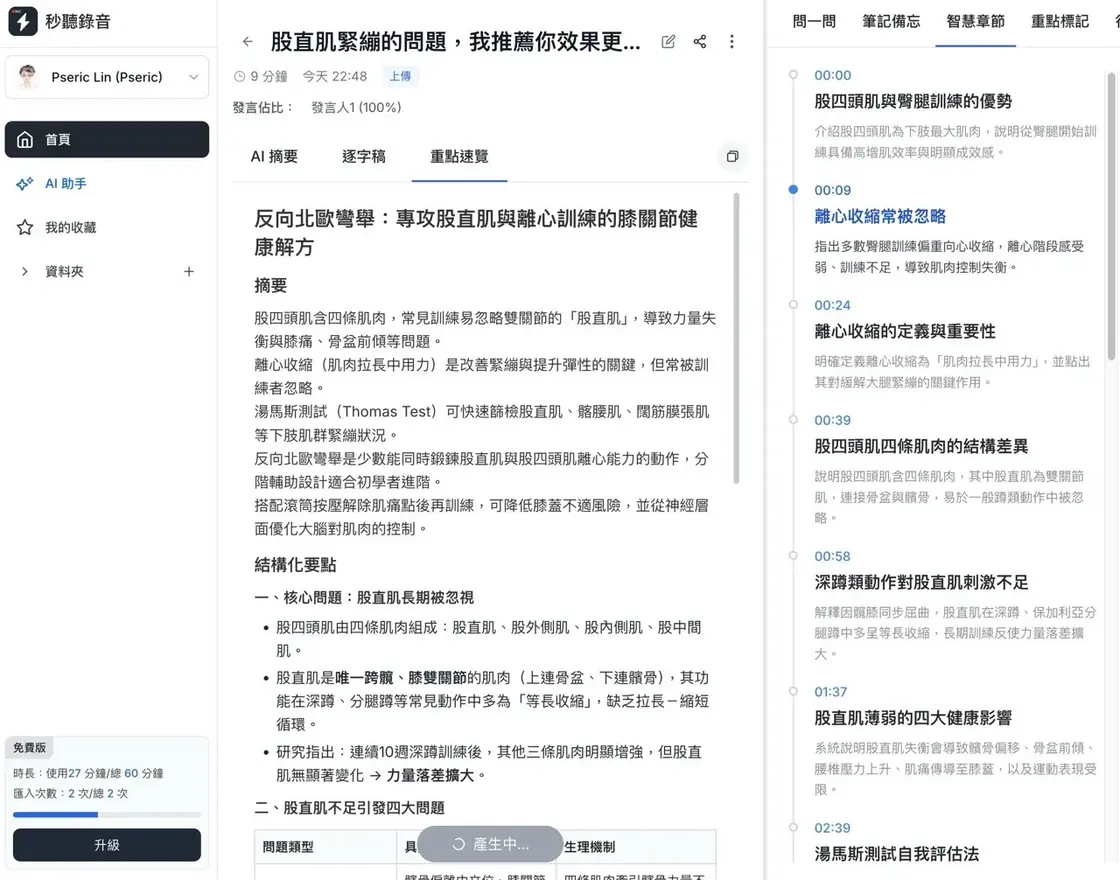Click the content area vertical scrollbar
Viewport: 1120px width, 880px height.
tap(736, 339)
